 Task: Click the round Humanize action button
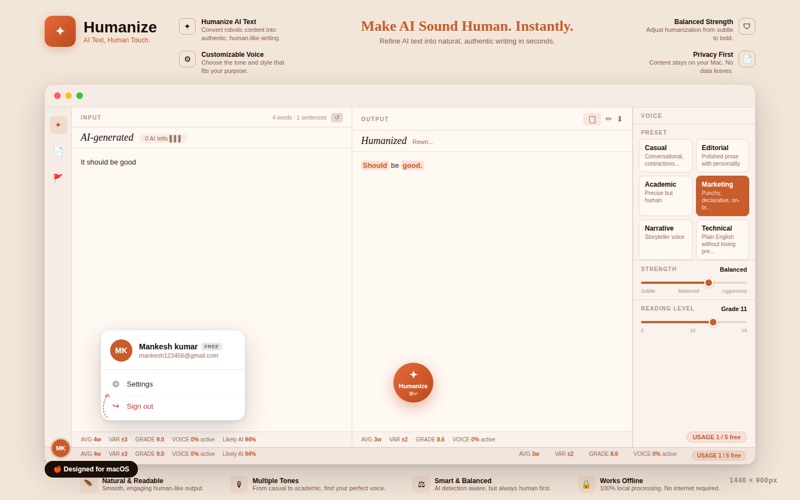(x=413, y=383)
